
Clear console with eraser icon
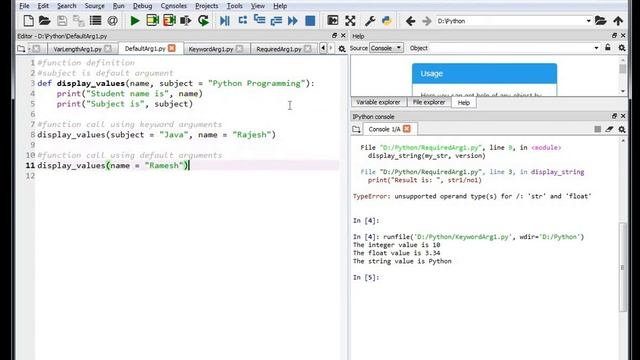click(609, 129)
